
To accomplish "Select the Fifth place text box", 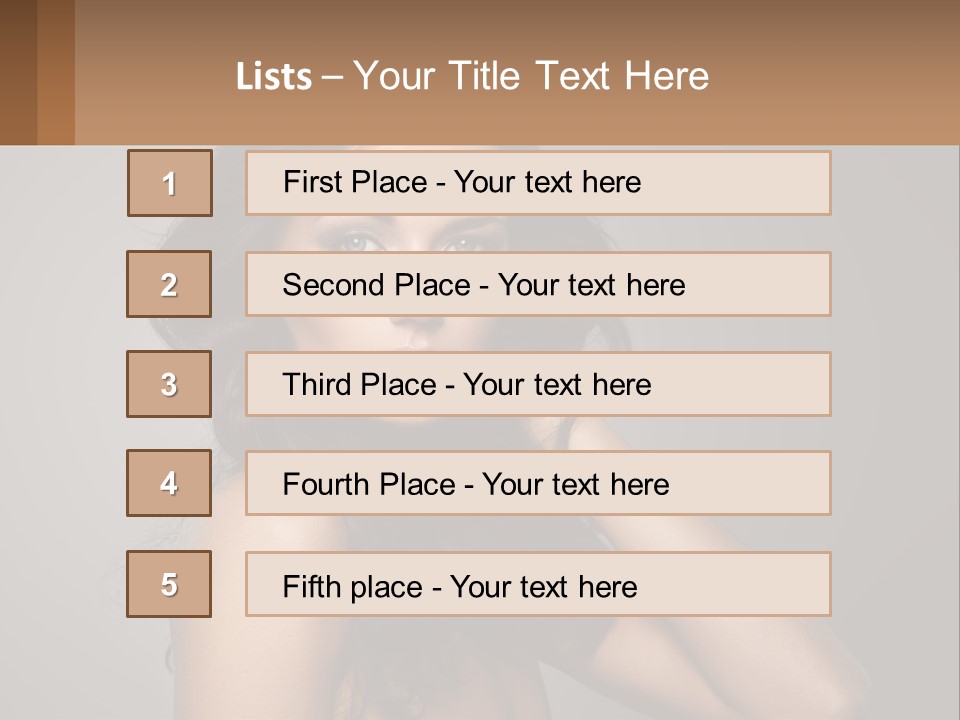I will (538, 584).
